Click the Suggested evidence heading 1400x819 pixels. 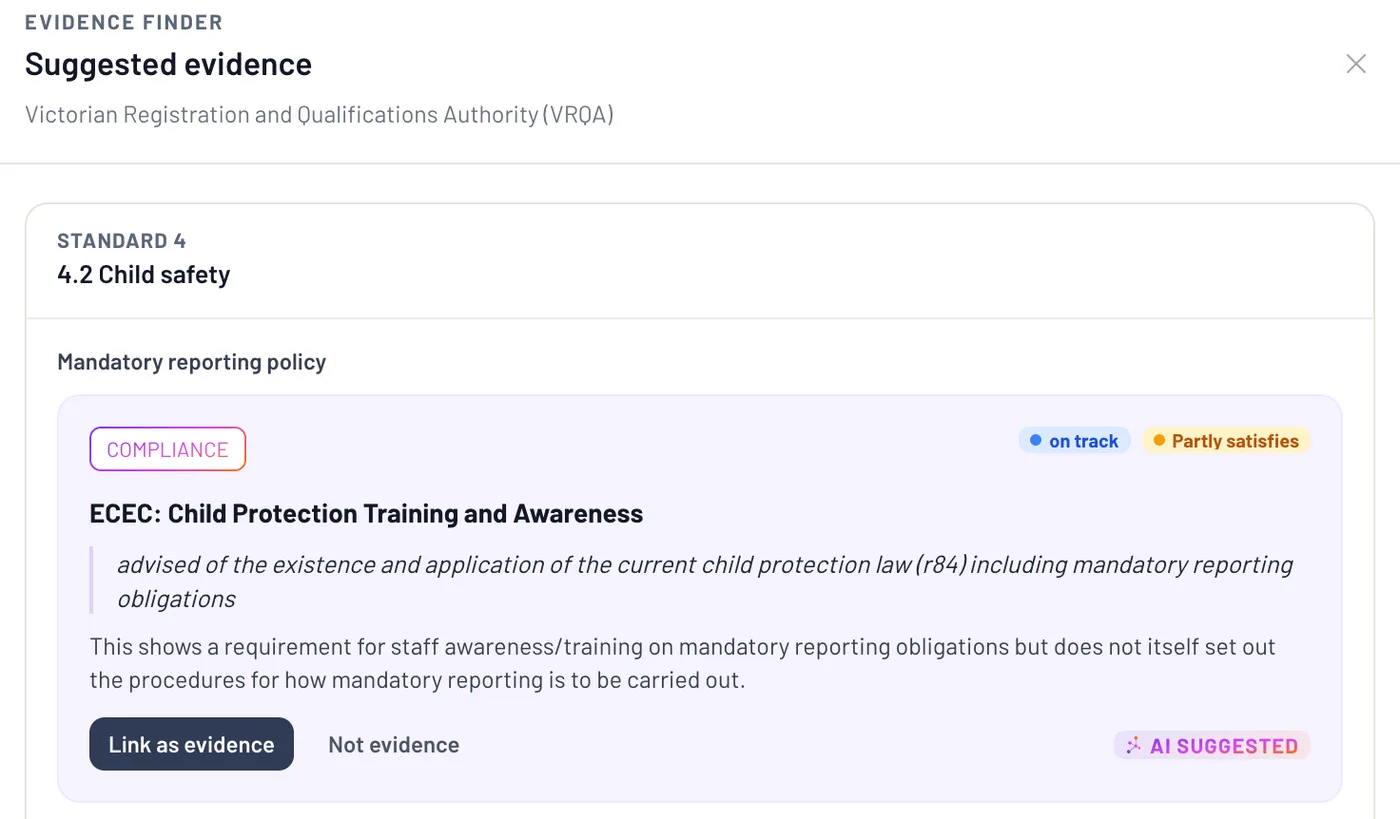168,64
